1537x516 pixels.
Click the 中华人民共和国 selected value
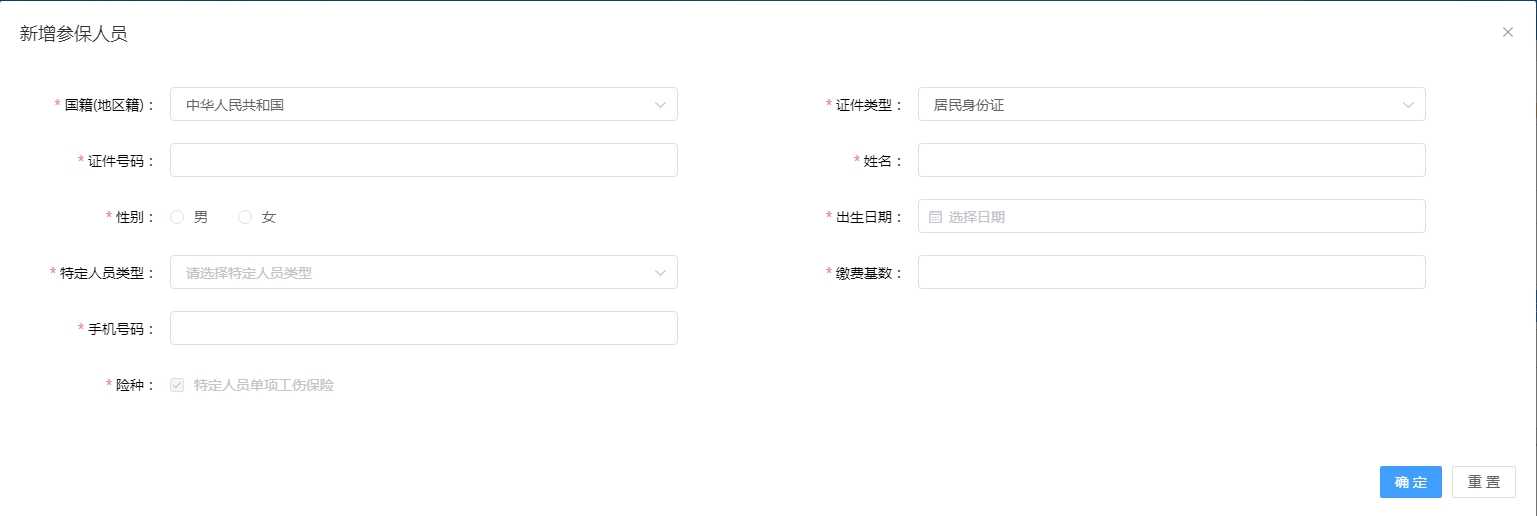click(x=235, y=104)
